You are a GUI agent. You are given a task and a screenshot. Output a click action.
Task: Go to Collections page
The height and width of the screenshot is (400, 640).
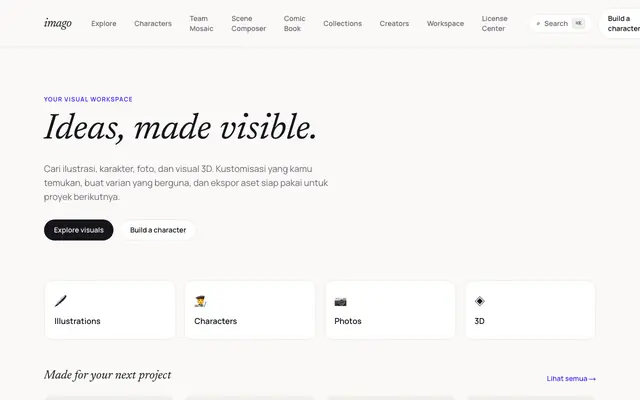pos(342,24)
